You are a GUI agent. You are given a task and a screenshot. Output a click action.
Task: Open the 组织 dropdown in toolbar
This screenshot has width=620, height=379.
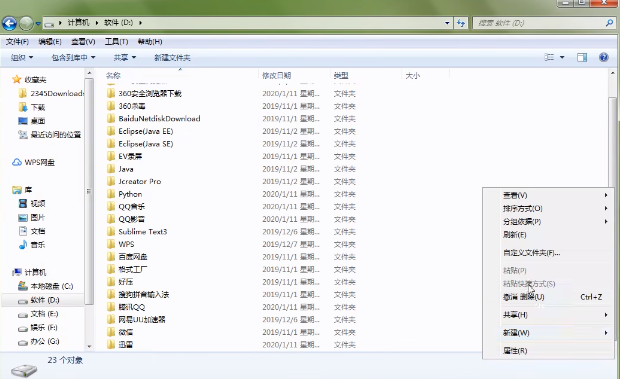(22, 58)
